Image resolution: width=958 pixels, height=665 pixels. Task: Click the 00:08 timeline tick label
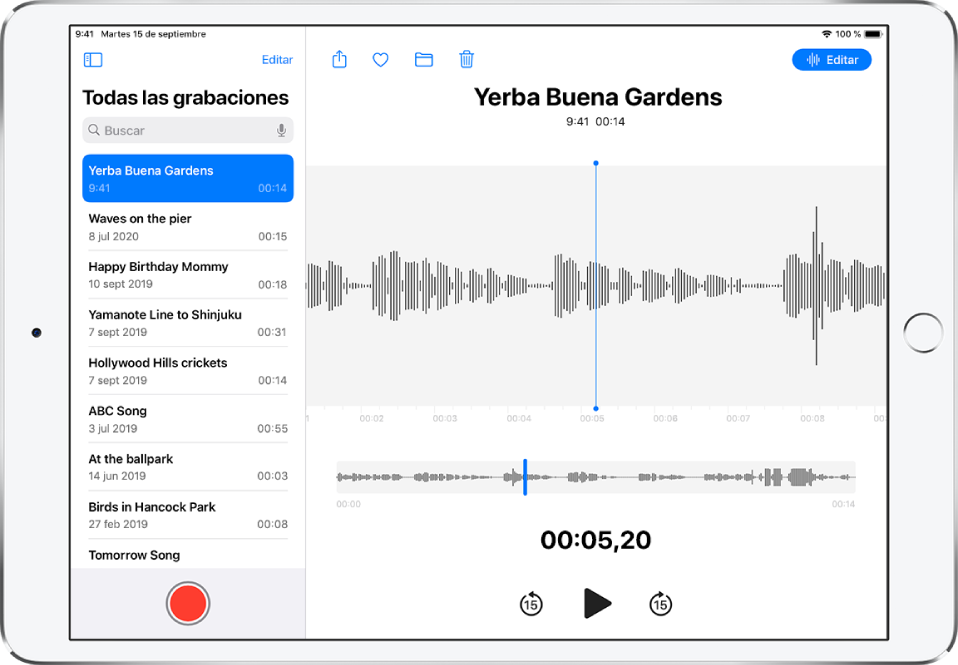[812, 419]
